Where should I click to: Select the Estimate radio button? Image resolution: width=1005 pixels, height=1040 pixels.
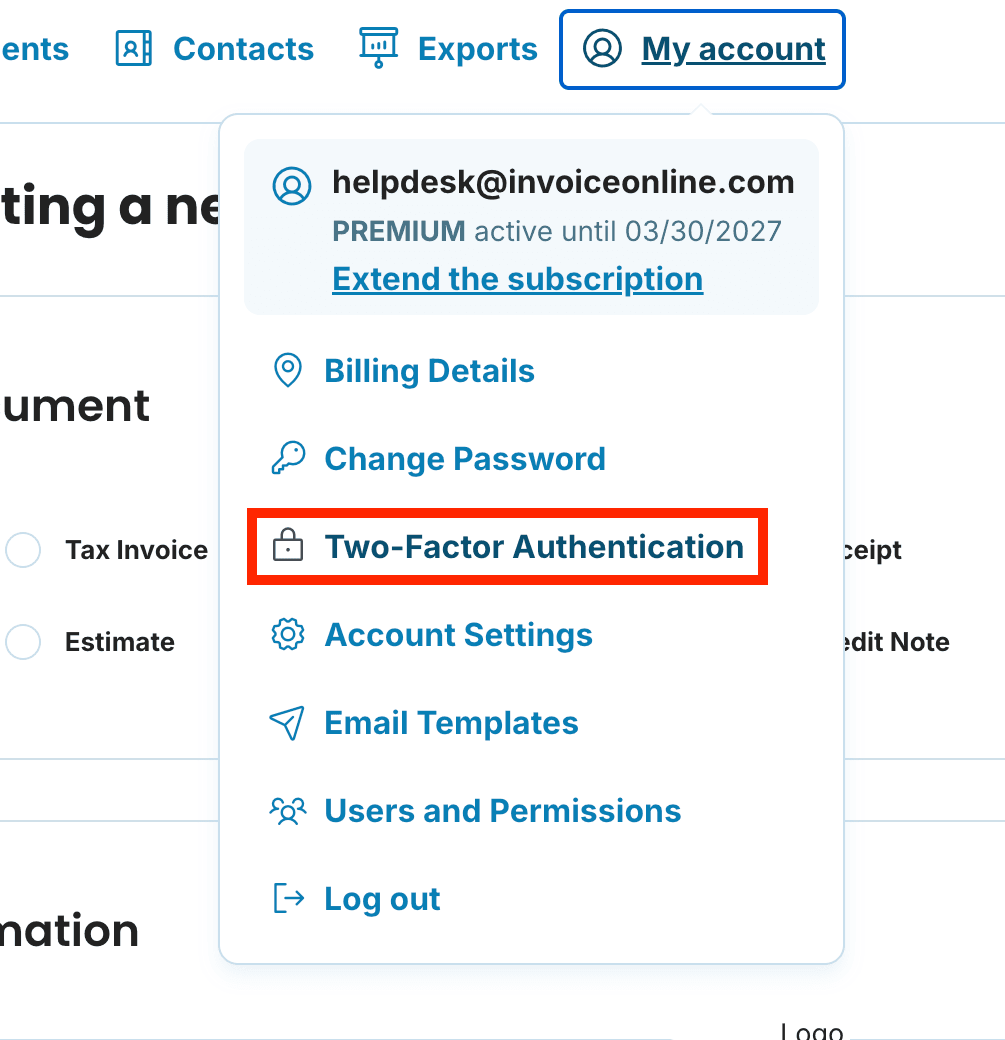(x=23, y=642)
